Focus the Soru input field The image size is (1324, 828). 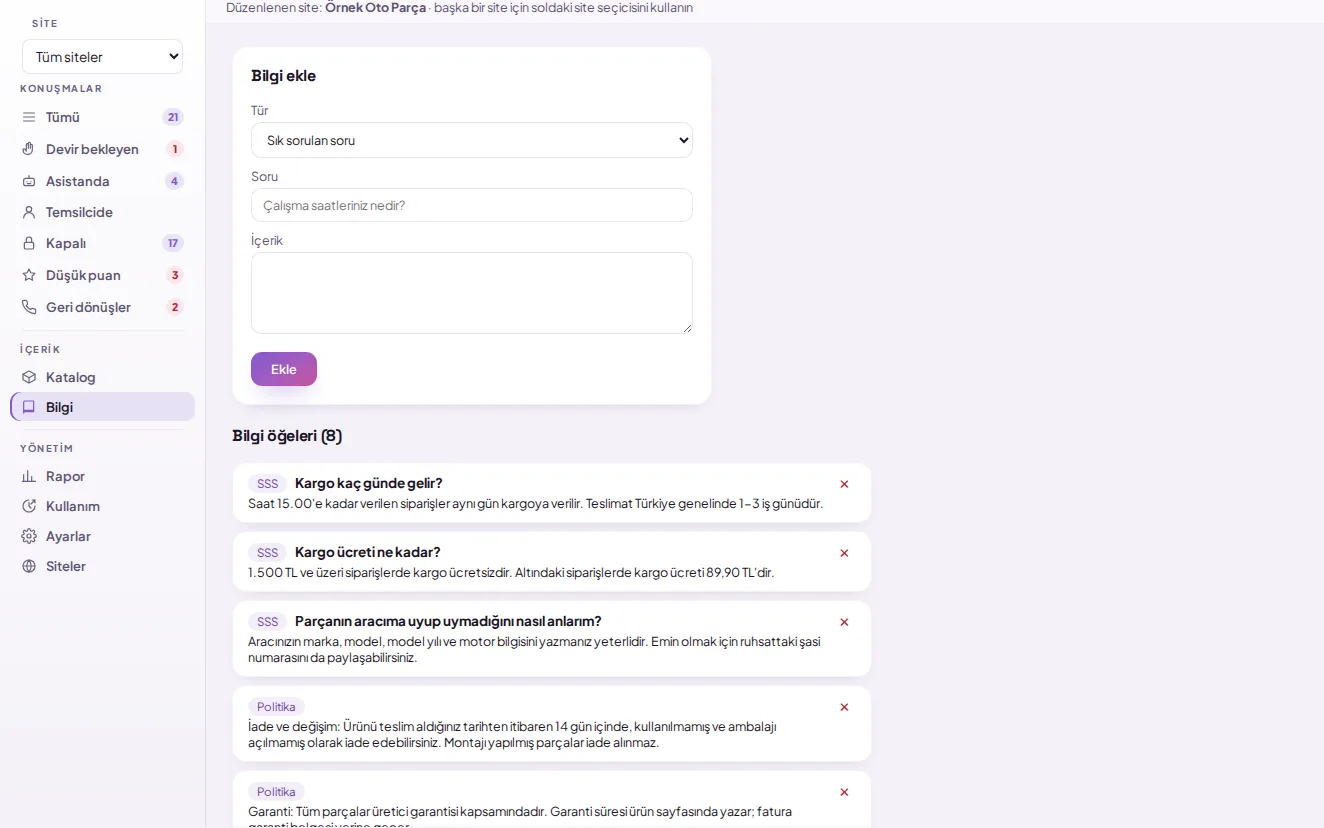pyautogui.click(x=472, y=205)
